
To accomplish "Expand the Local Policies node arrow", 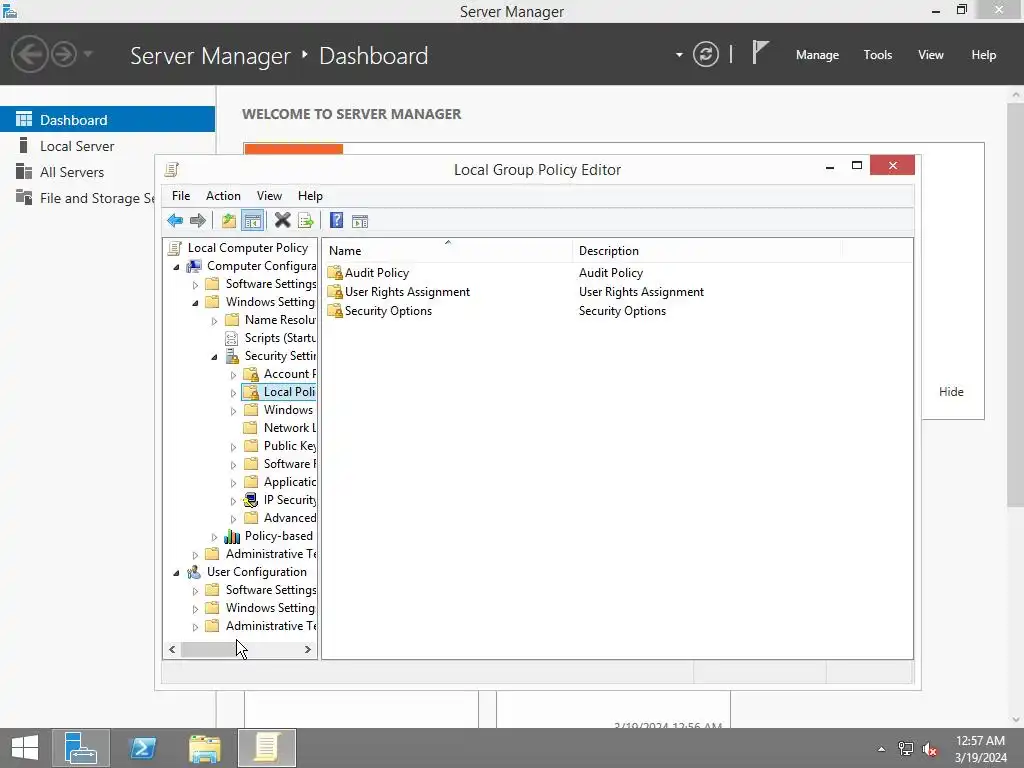I will click(x=233, y=392).
